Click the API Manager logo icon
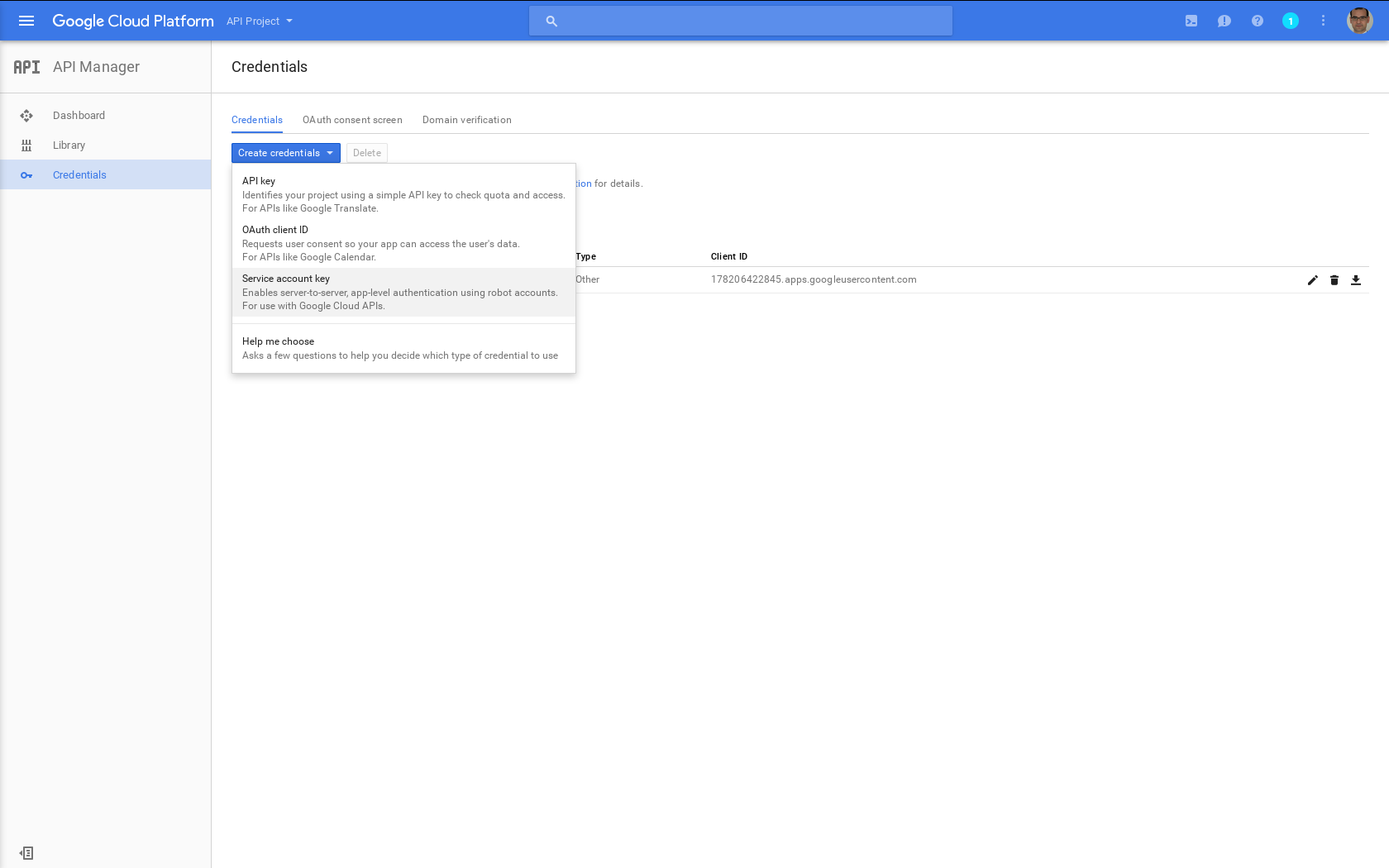 (x=26, y=67)
